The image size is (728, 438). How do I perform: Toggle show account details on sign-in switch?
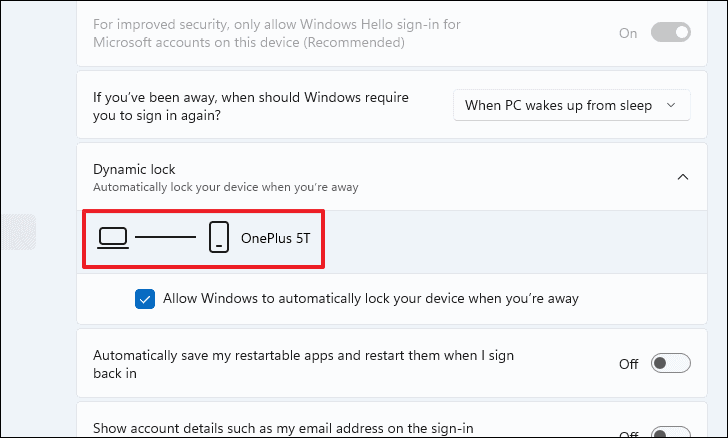click(670, 432)
